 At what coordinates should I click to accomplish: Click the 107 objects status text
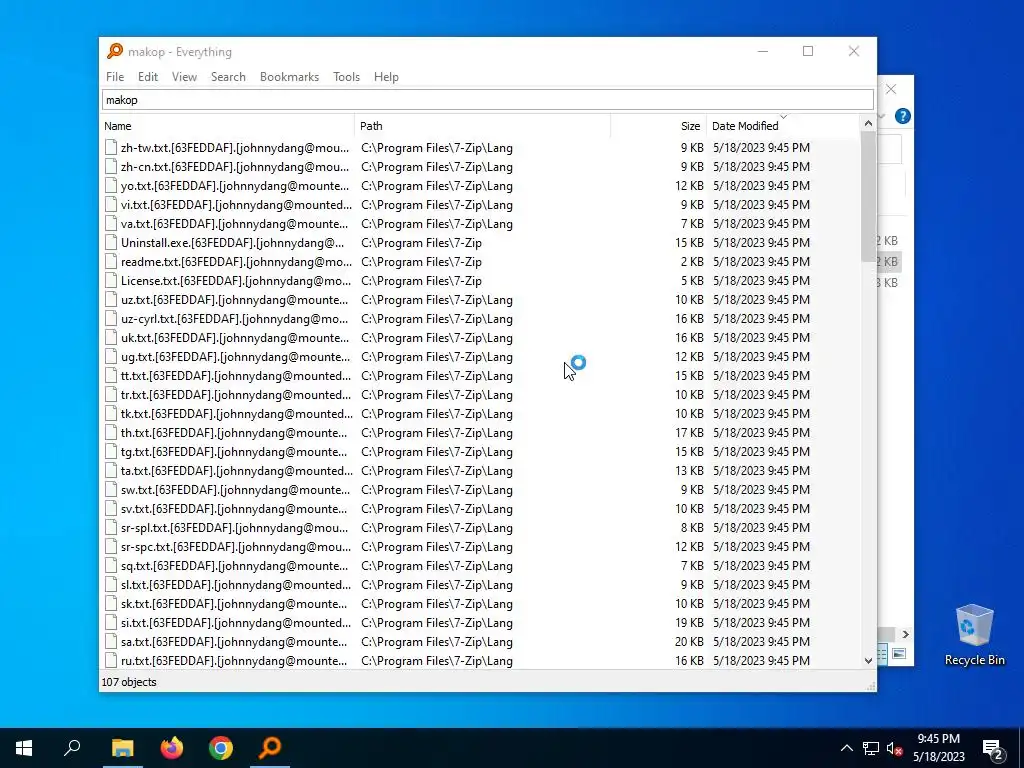pos(129,682)
